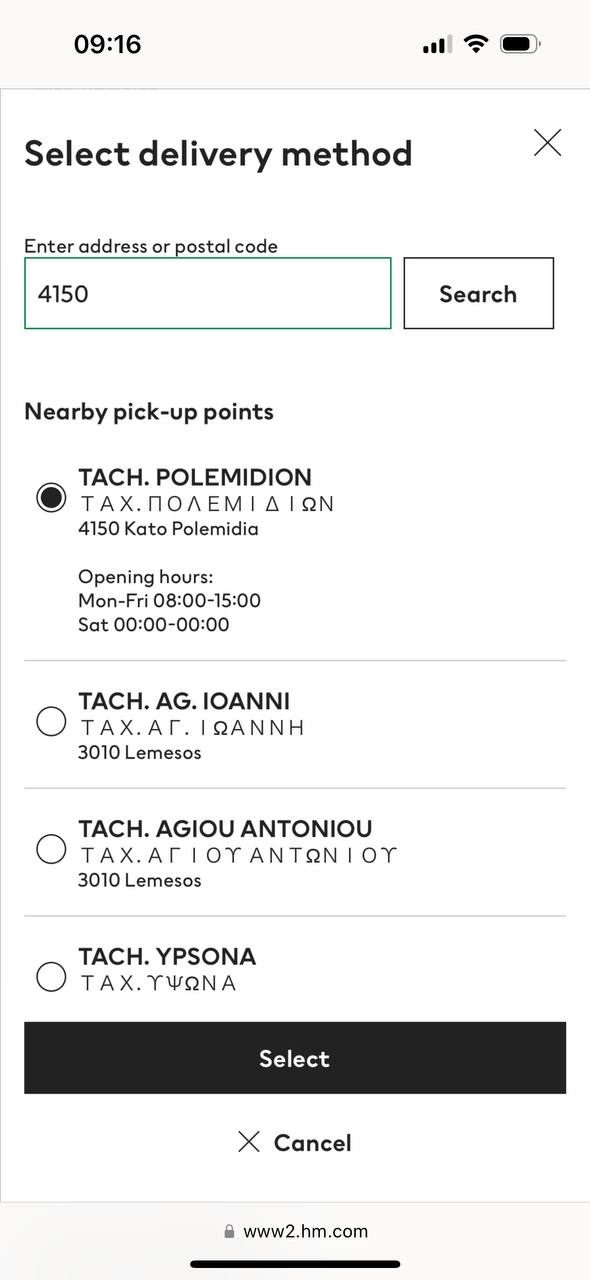The width and height of the screenshot is (590, 1280).
Task: Confirm with the black Select button
Action: [295, 1058]
